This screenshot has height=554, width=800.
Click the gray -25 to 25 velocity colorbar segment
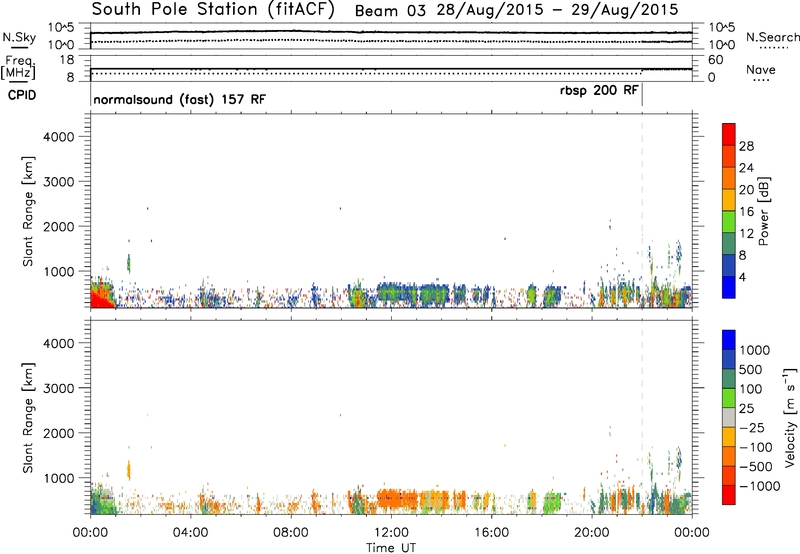pyautogui.click(x=729, y=418)
